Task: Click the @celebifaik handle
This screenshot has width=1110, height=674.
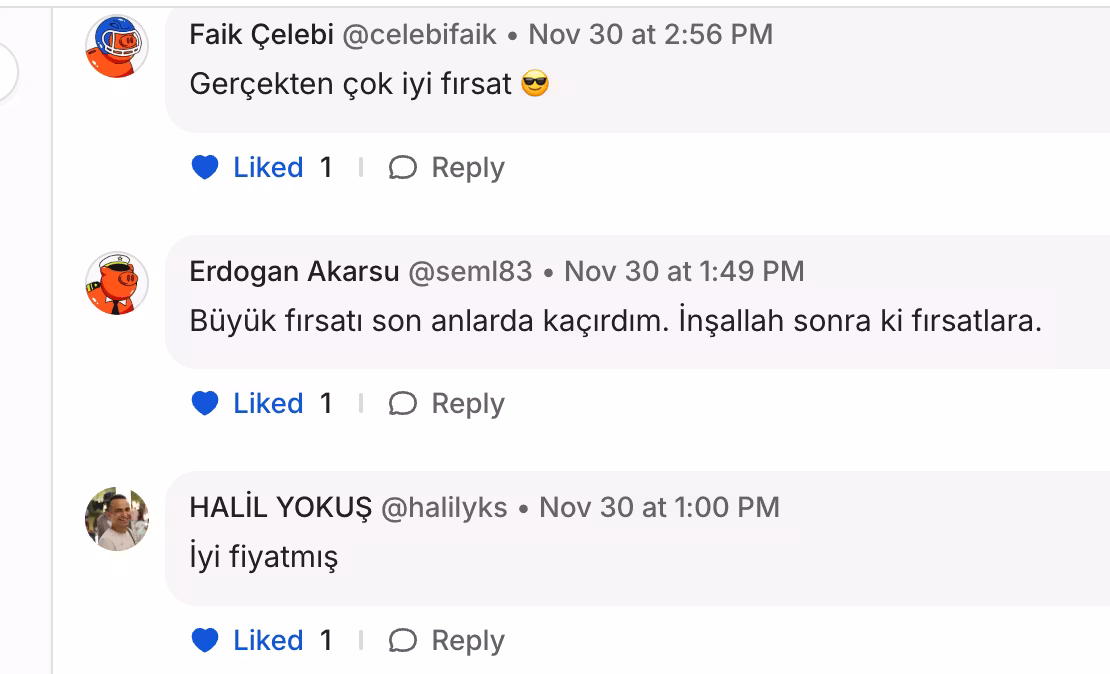Action: (420, 34)
